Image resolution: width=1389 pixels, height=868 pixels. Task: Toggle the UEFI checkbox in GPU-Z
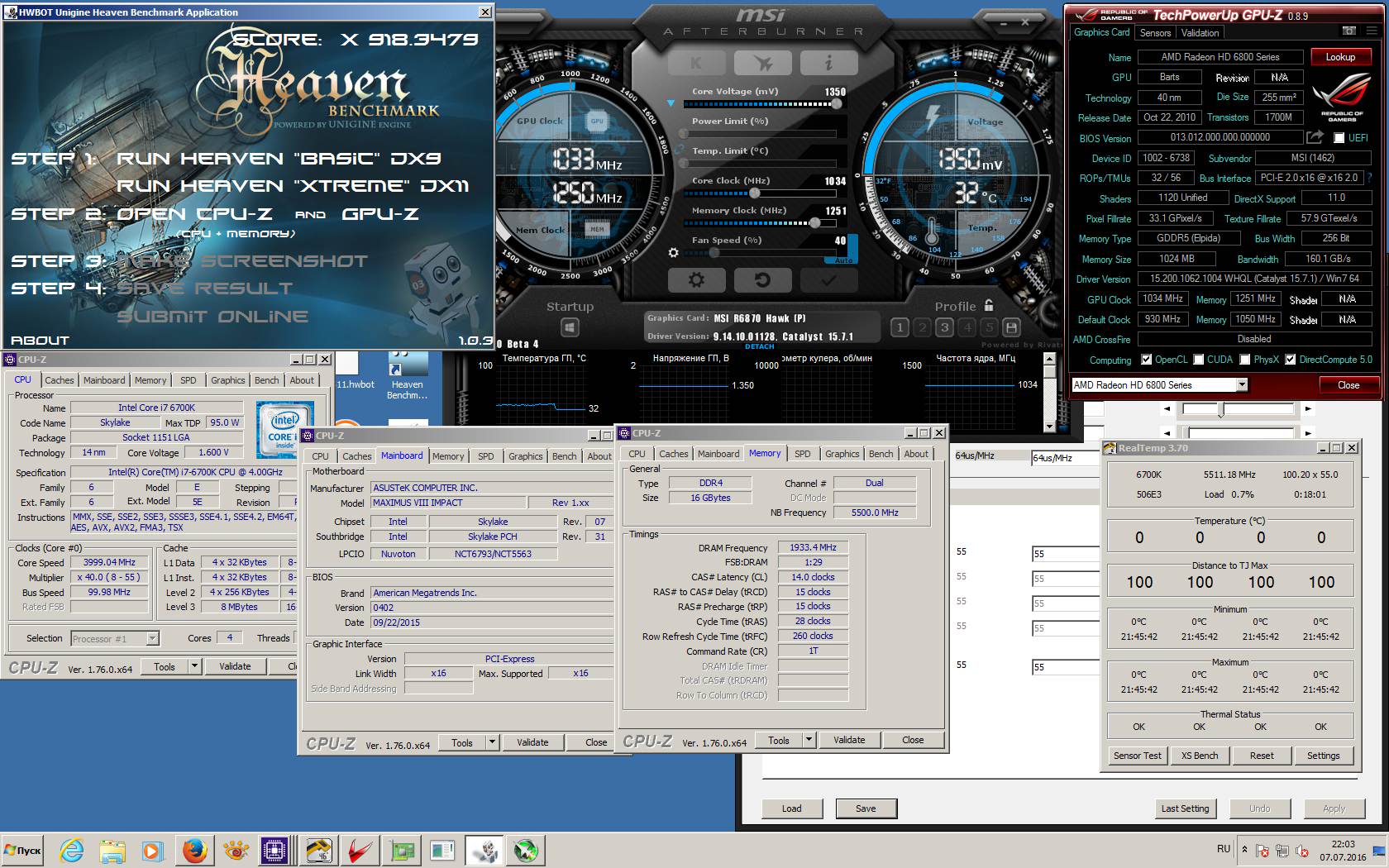[1338, 138]
